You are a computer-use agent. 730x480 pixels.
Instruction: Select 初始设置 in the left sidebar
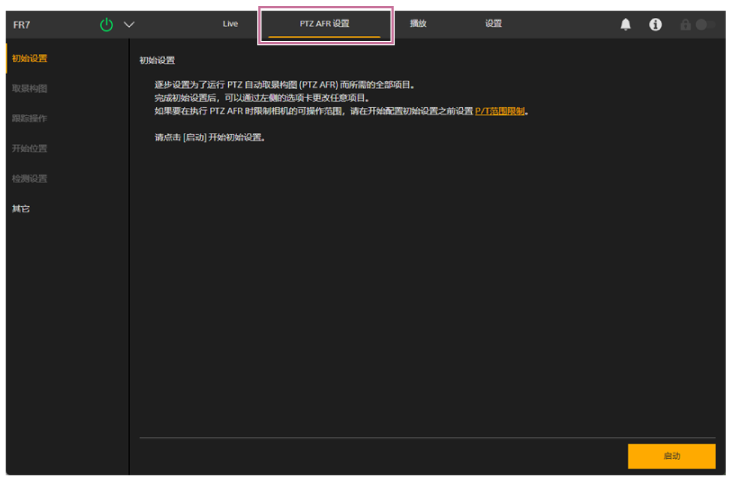(30, 58)
